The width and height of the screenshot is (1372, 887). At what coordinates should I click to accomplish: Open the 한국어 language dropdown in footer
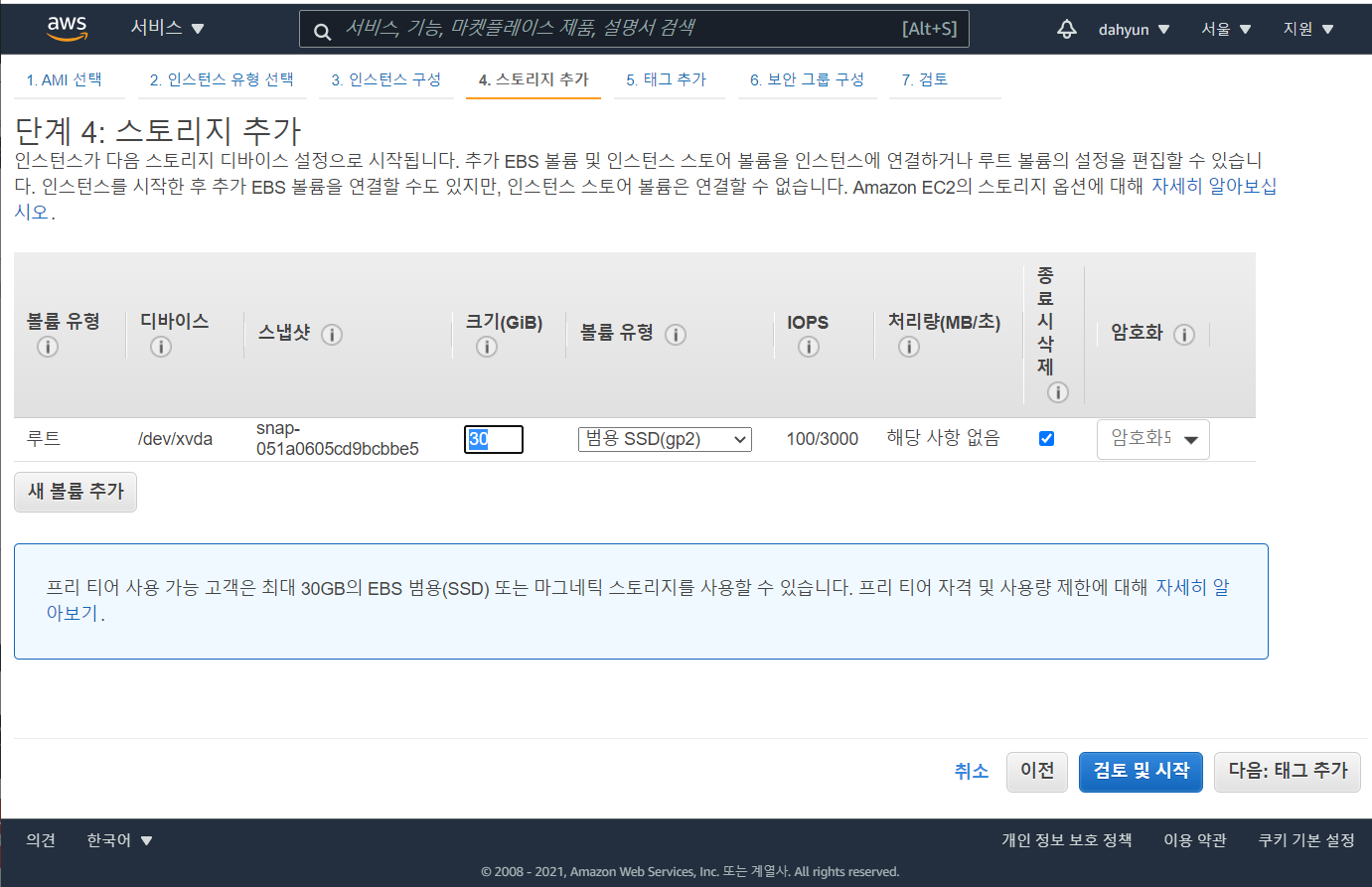[119, 840]
